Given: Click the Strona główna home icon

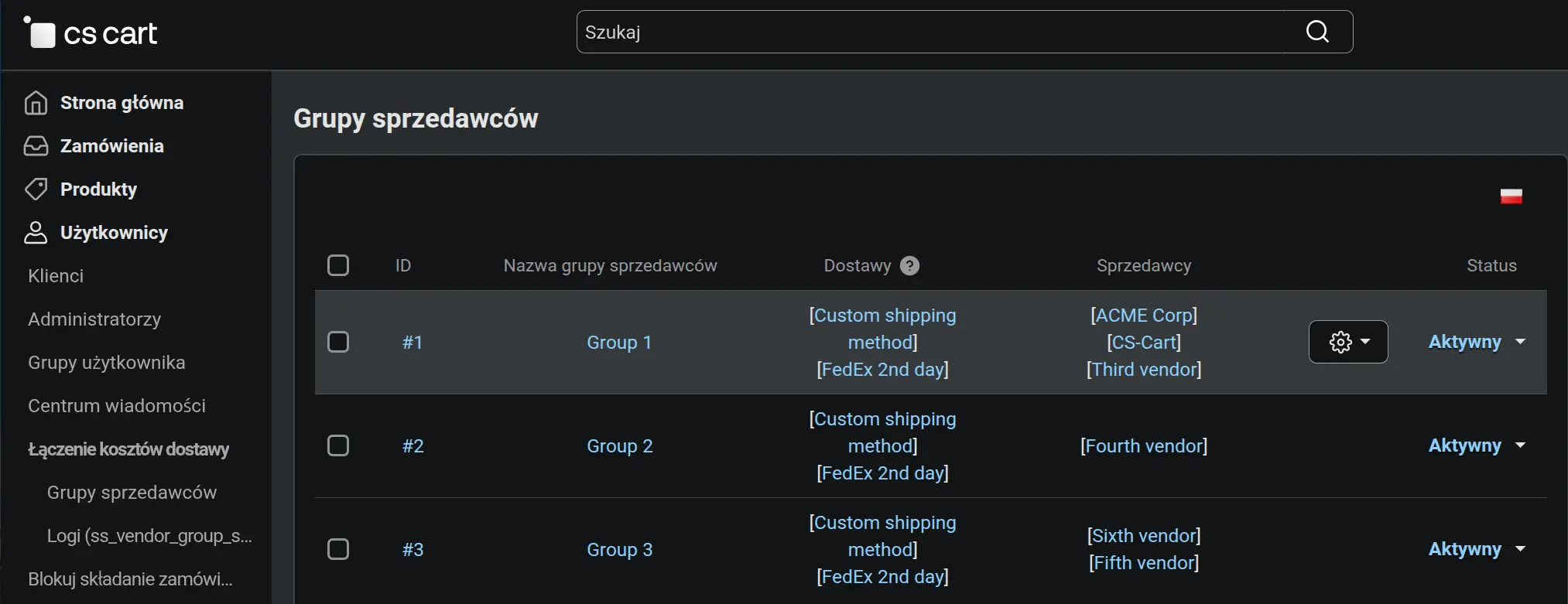Looking at the screenshot, I should (x=36, y=103).
